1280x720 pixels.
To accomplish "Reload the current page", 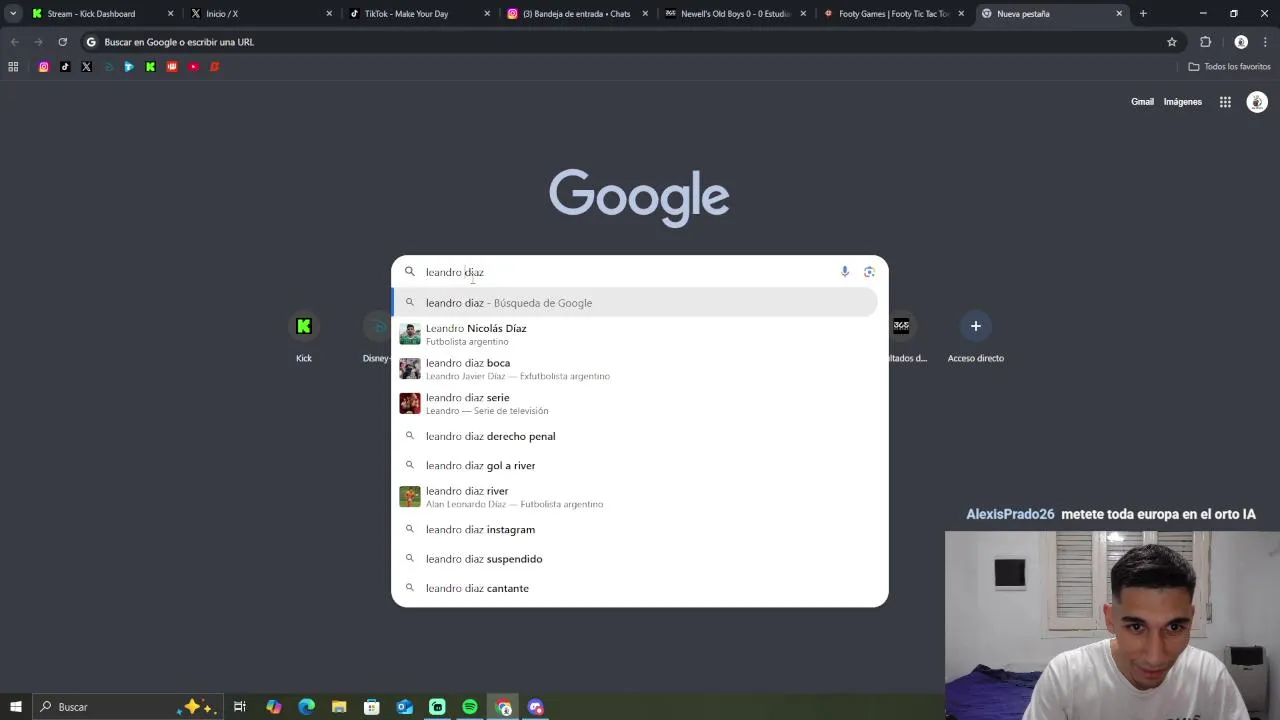I will (x=62, y=42).
